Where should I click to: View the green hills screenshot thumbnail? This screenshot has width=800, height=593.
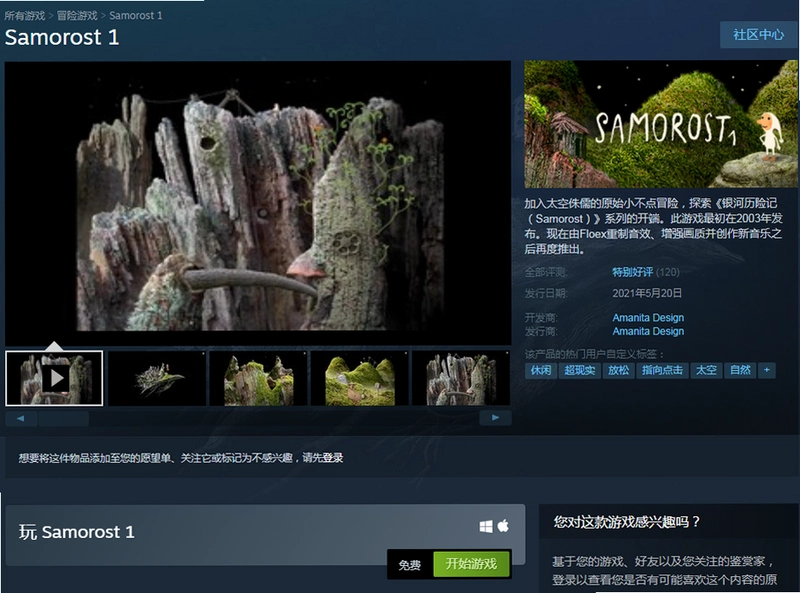(360, 378)
